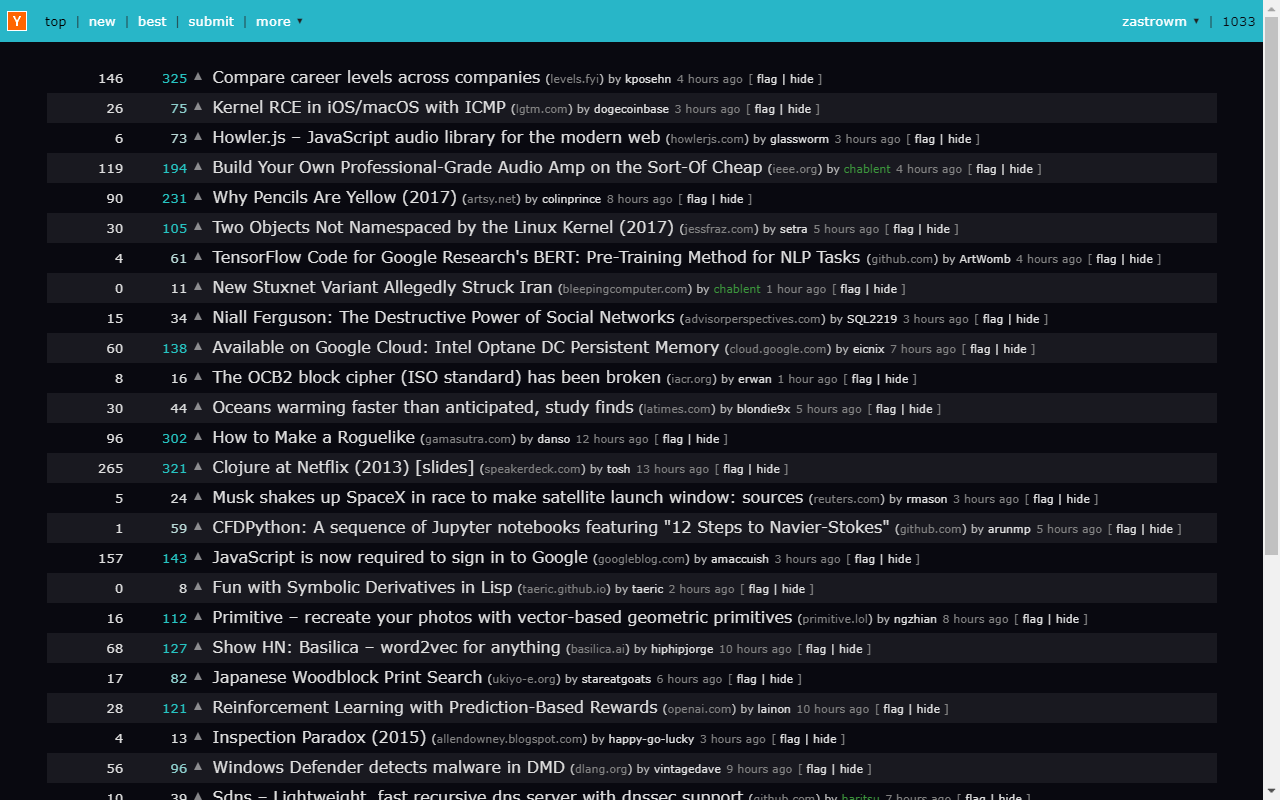Viewport: 1280px width, 800px height.
Task: Hide the 'Kernel RCE in iOS/macOS' story
Action: 800,109
